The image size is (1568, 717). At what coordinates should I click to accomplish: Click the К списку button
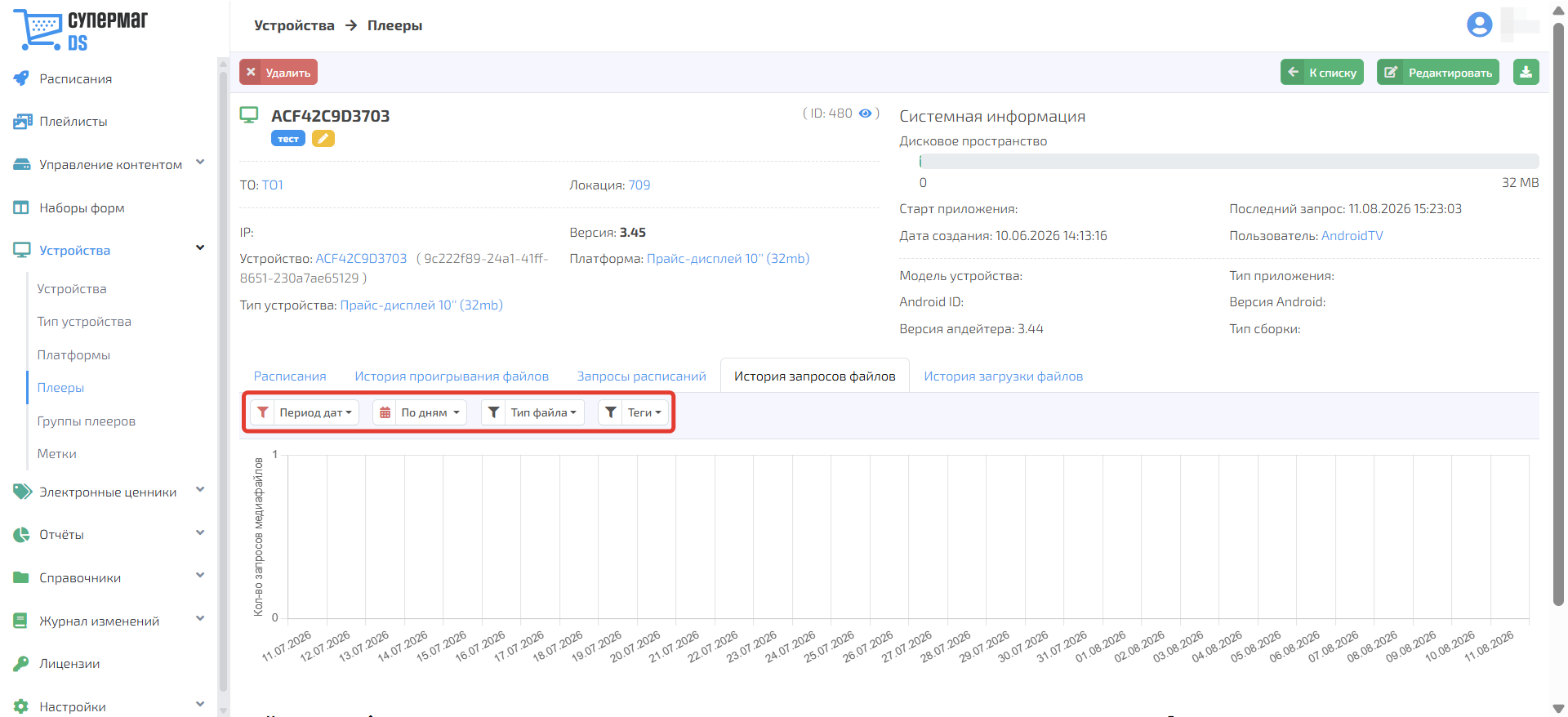(x=1322, y=72)
